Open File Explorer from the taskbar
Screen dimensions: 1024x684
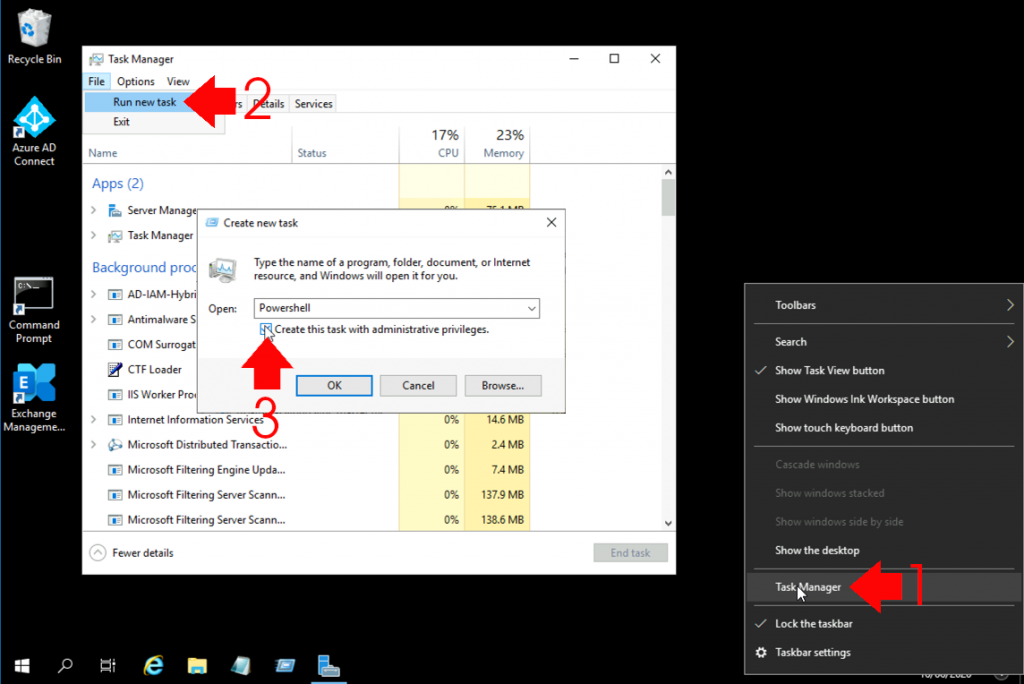pos(197,665)
